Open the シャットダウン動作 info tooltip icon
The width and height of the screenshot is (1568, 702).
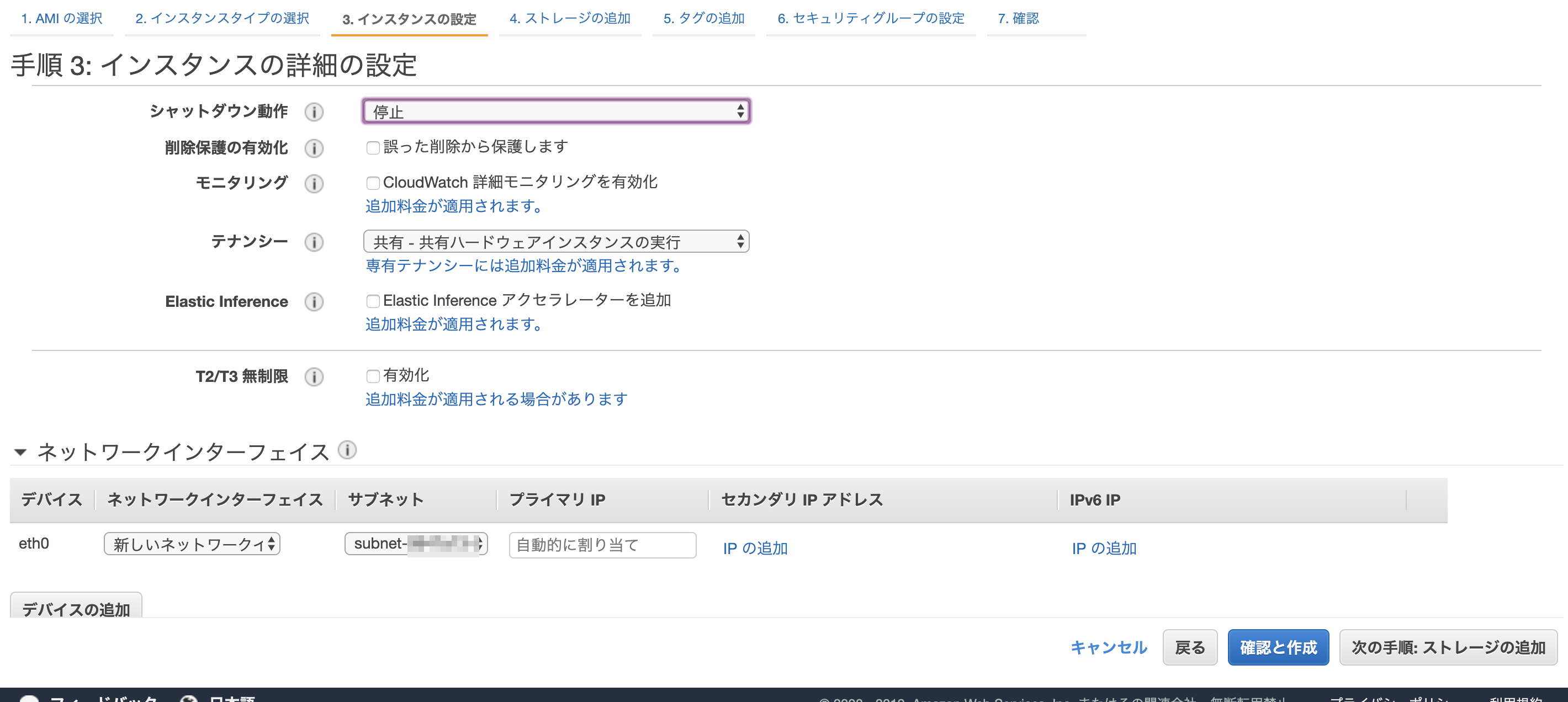click(x=314, y=112)
